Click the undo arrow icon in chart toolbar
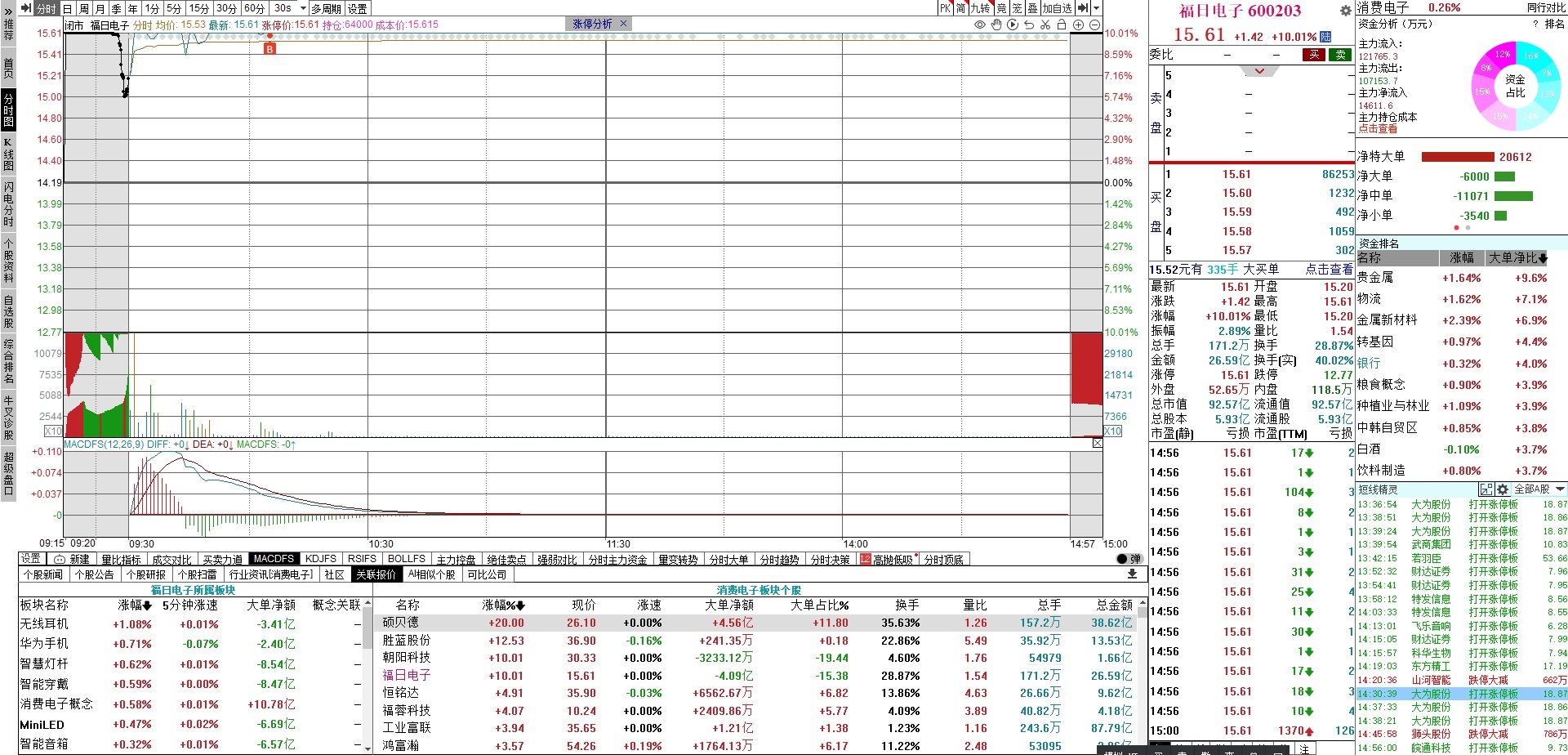Image resolution: width=1568 pixels, height=755 pixels. pyautogui.click(x=1029, y=25)
